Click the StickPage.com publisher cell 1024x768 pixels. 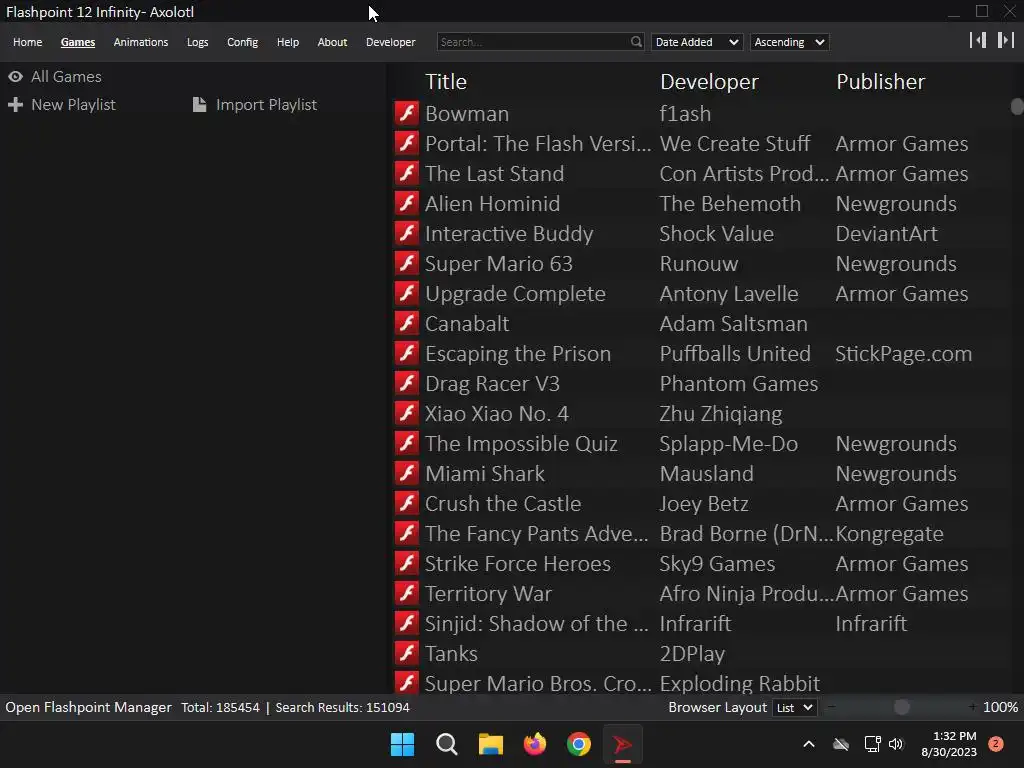pos(903,353)
